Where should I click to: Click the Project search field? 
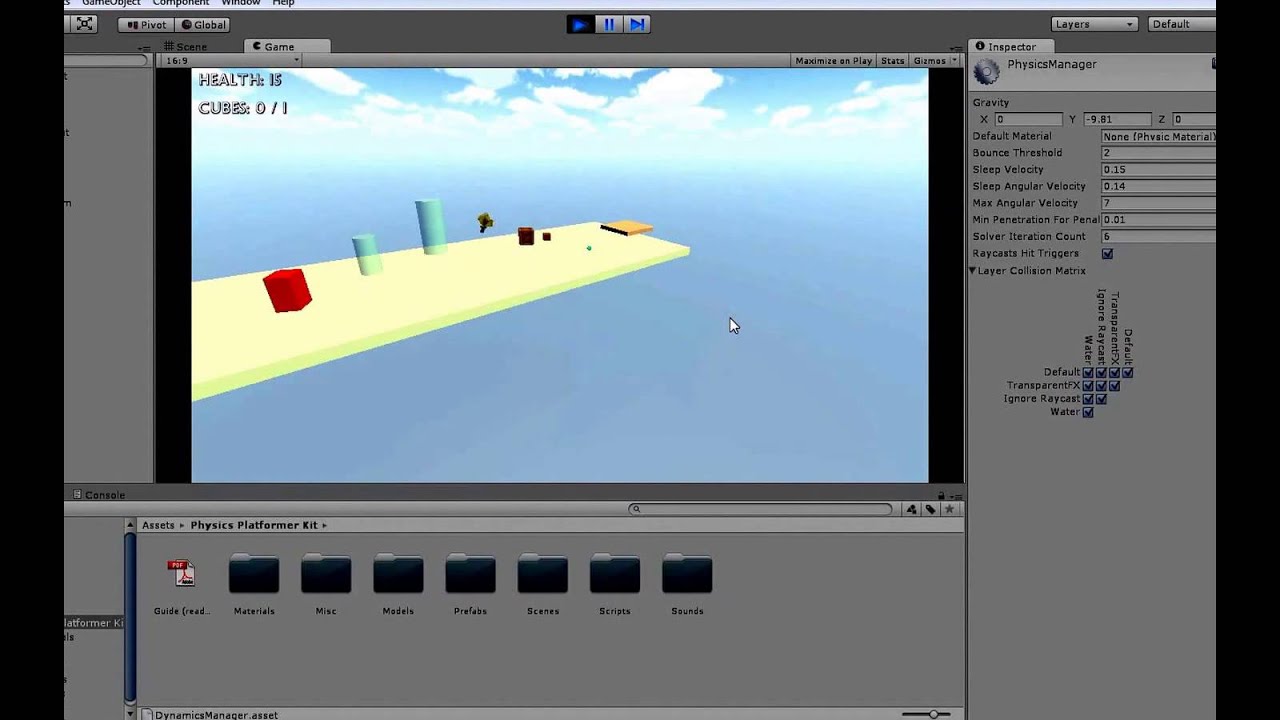click(x=760, y=509)
